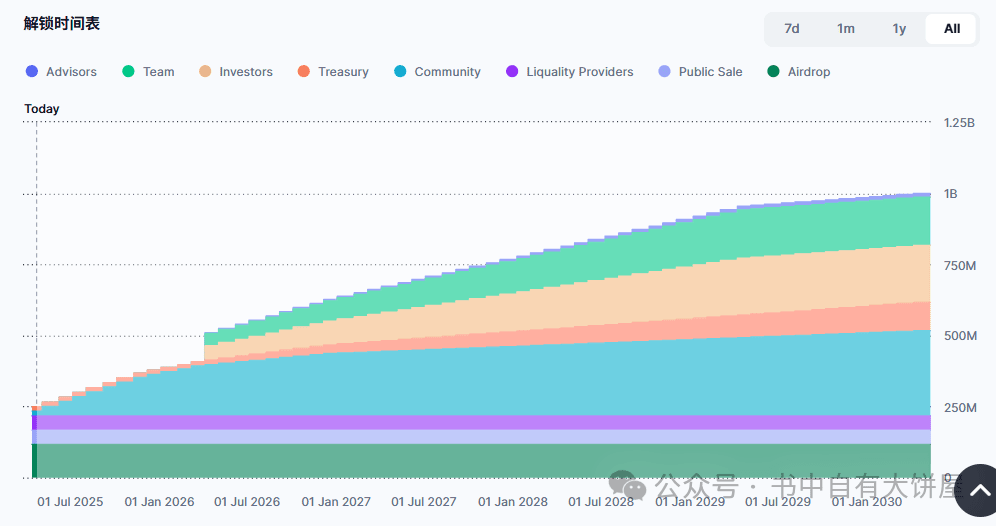Select the 1m time range tab

[x=845, y=29]
